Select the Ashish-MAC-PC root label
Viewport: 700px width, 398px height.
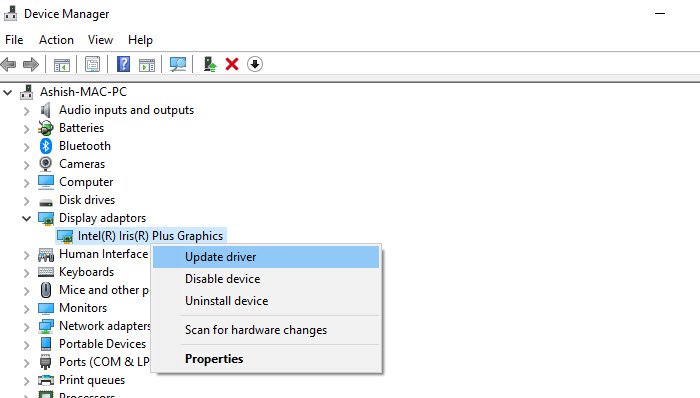(83, 92)
